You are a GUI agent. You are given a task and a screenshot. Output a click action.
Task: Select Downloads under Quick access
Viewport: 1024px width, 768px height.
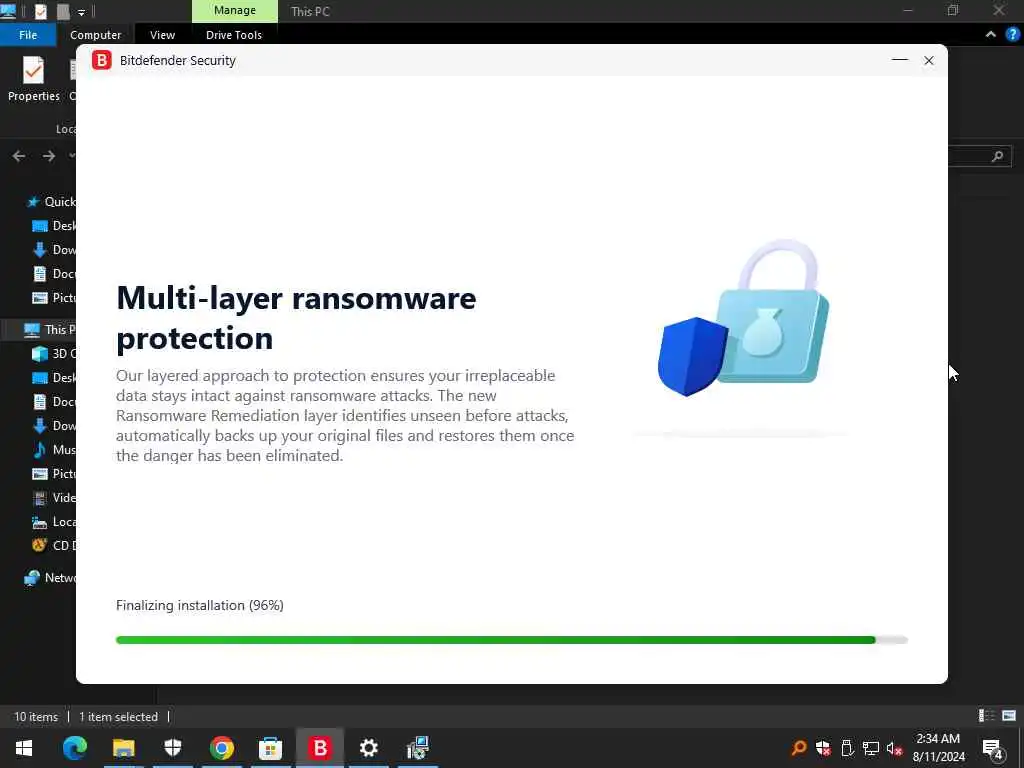coord(54,249)
